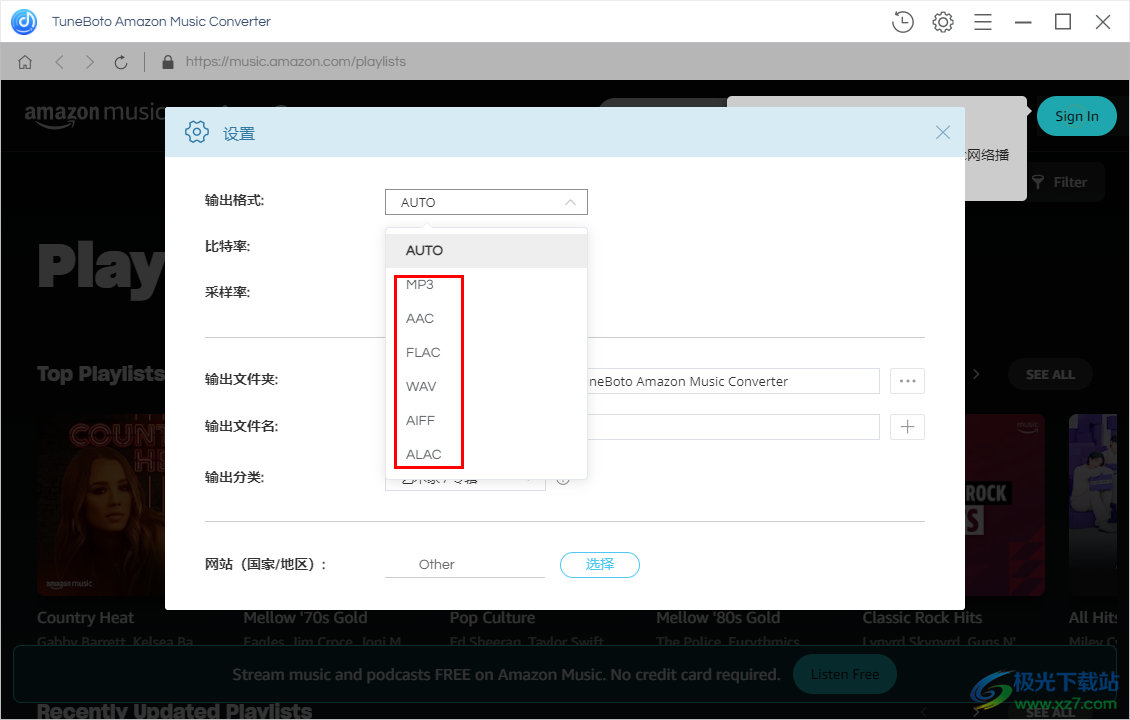1130x720 pixels.
Task: Open Country Heat playlist title
Action: [85, 618]
